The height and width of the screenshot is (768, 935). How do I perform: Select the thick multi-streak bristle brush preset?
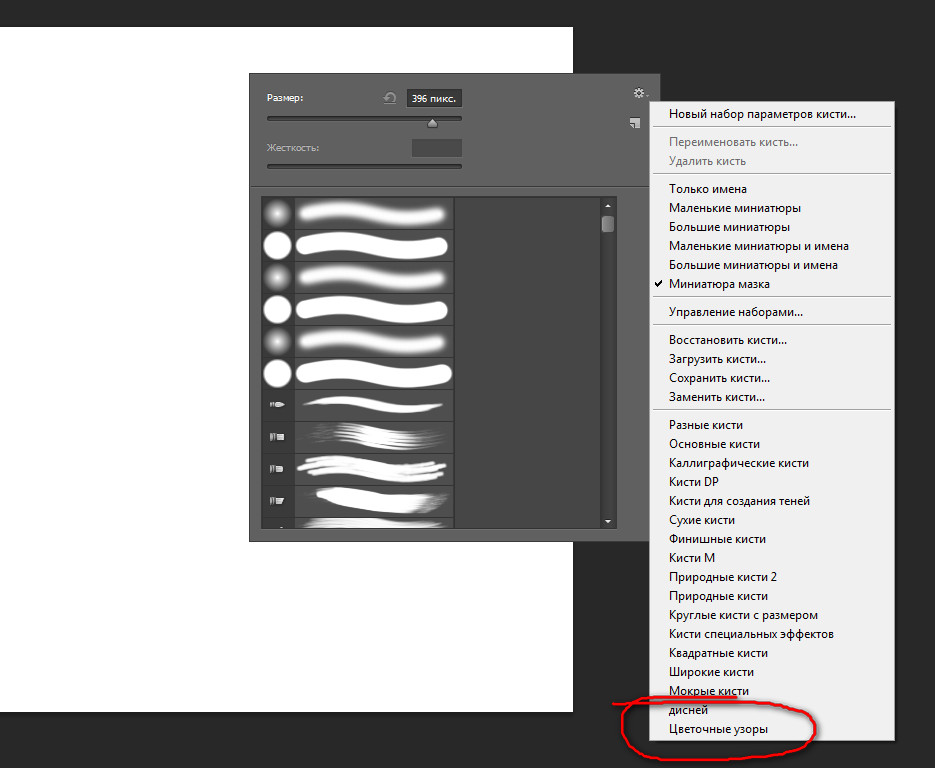click(357, 470)
